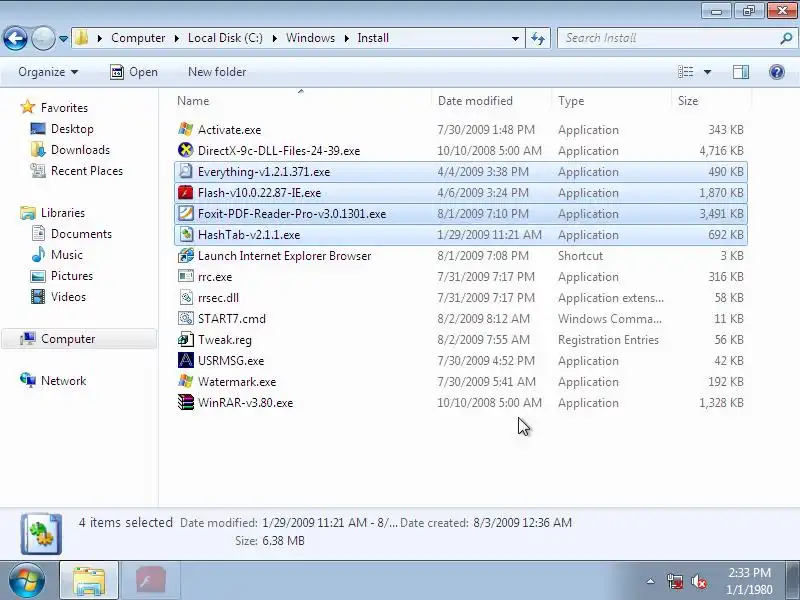Click the Tweak.reg file icon
The image size is (800, 600).
[186, 339]
